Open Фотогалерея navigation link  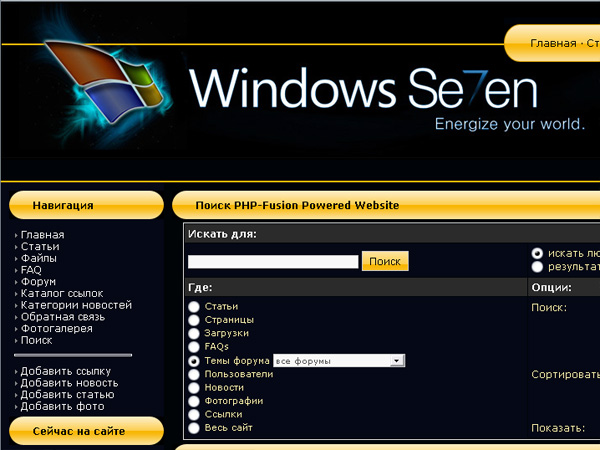(57, 329)
